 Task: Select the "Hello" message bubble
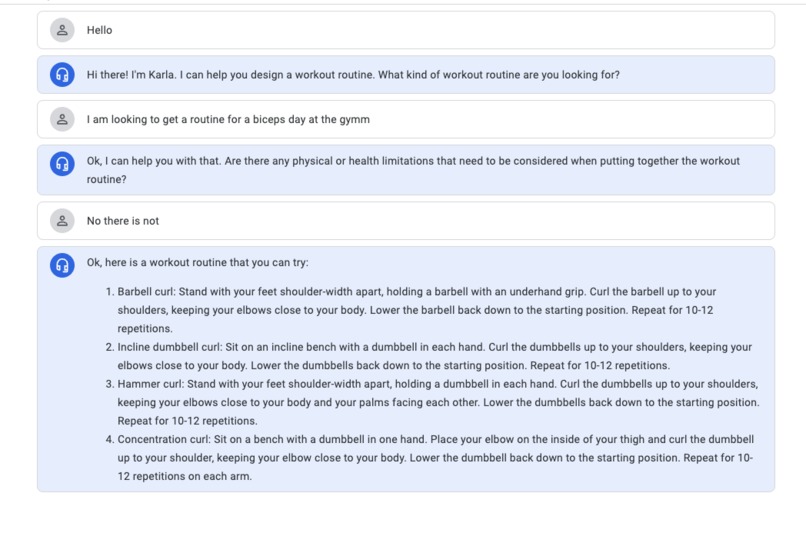[x=406, y=30]
